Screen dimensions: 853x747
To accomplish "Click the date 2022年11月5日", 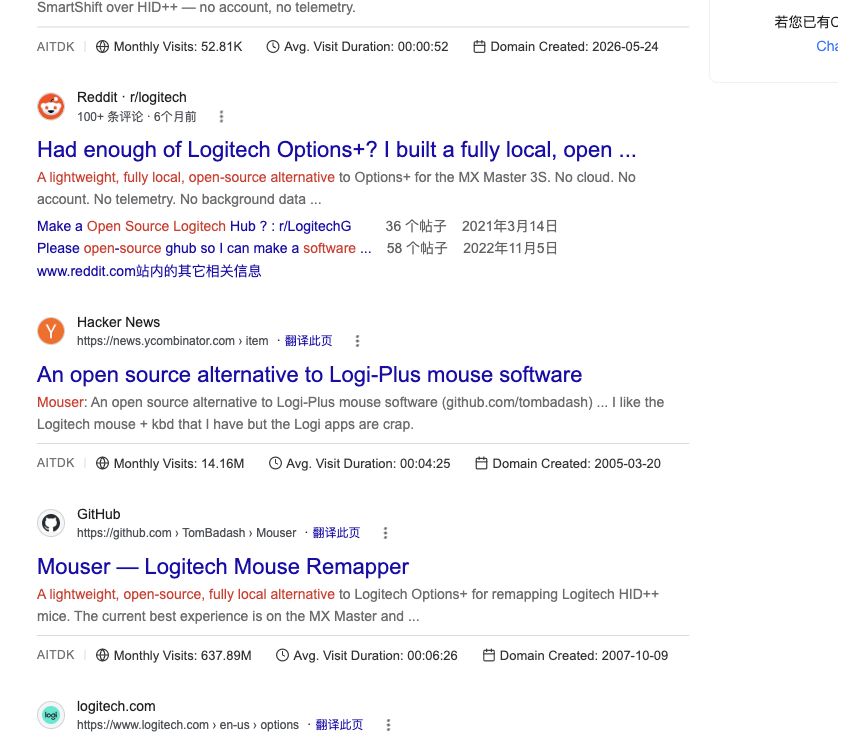I will [x=510, y=249].
